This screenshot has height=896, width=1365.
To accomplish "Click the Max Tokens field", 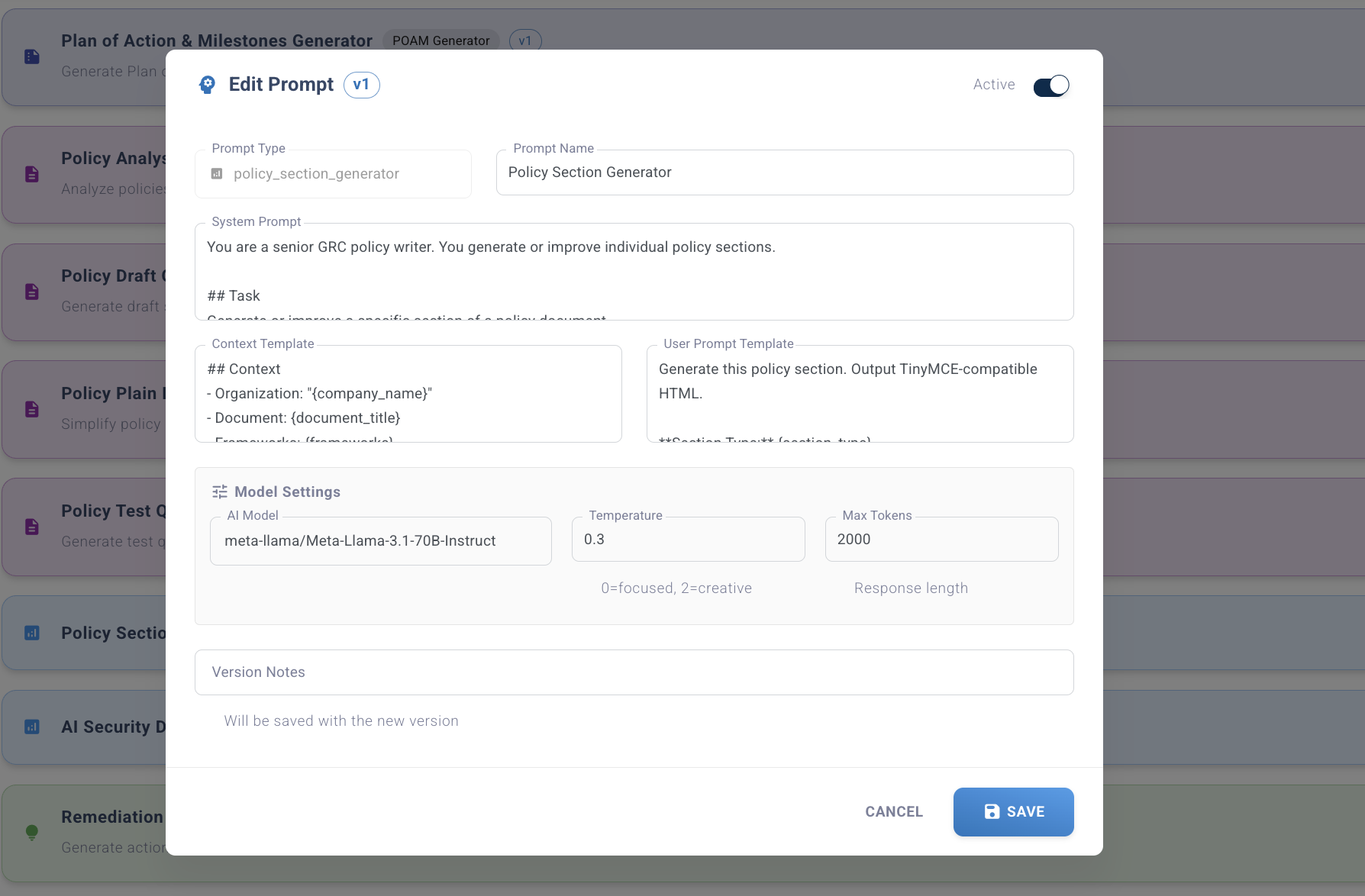I will coord(941,540).
